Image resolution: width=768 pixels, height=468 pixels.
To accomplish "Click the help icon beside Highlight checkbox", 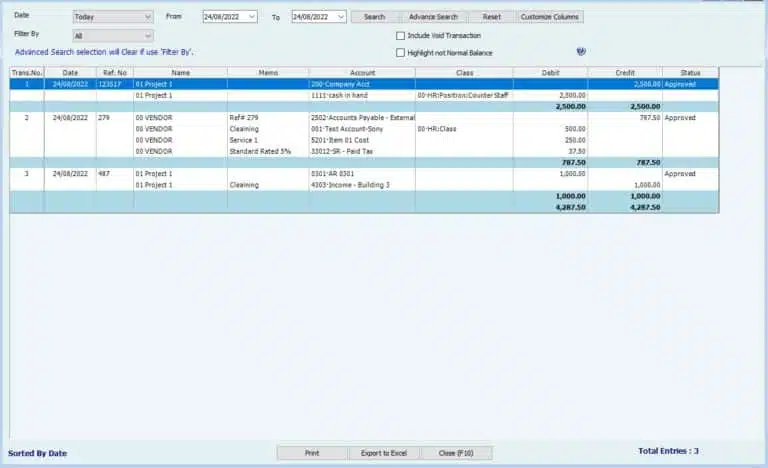I will click(x=581, y=52).
